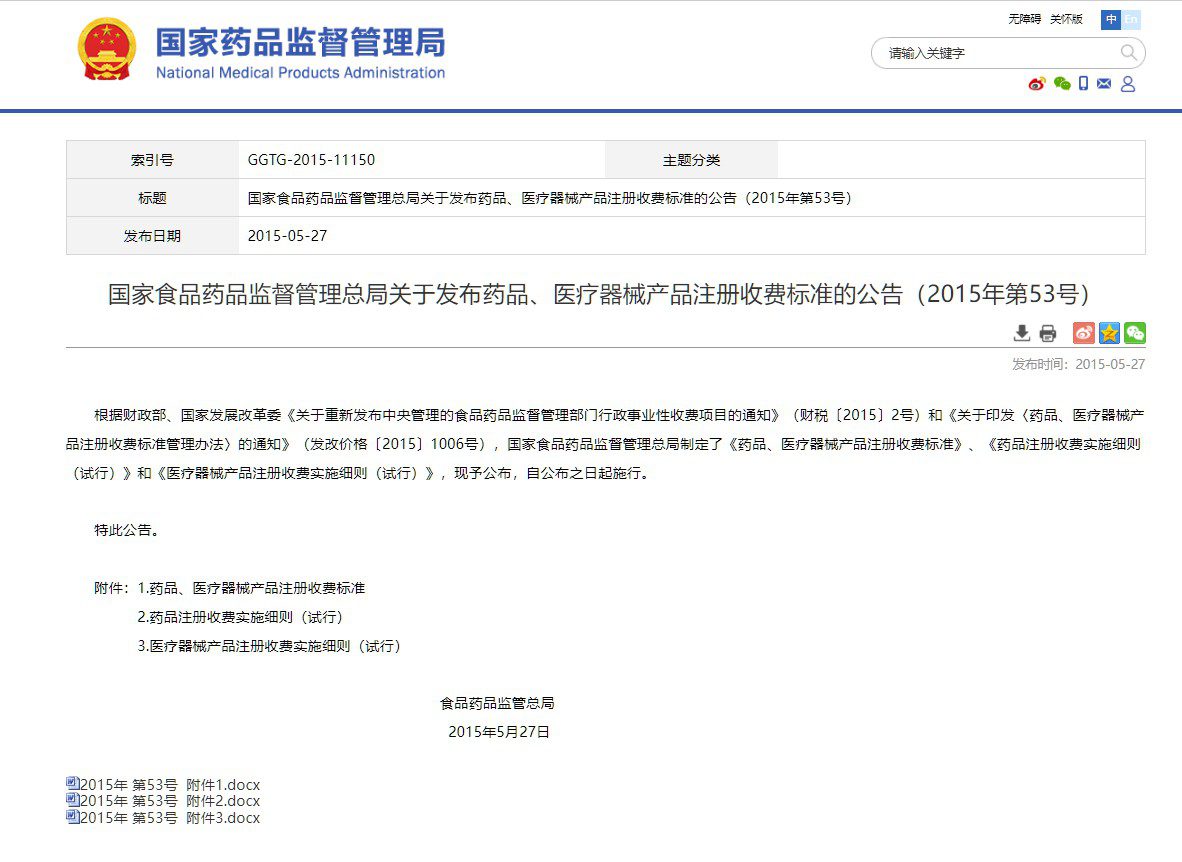This screenshot has height=862, width=1182.
Task: Click National Medical Products Administration subtitle
Action: point(300,73)
